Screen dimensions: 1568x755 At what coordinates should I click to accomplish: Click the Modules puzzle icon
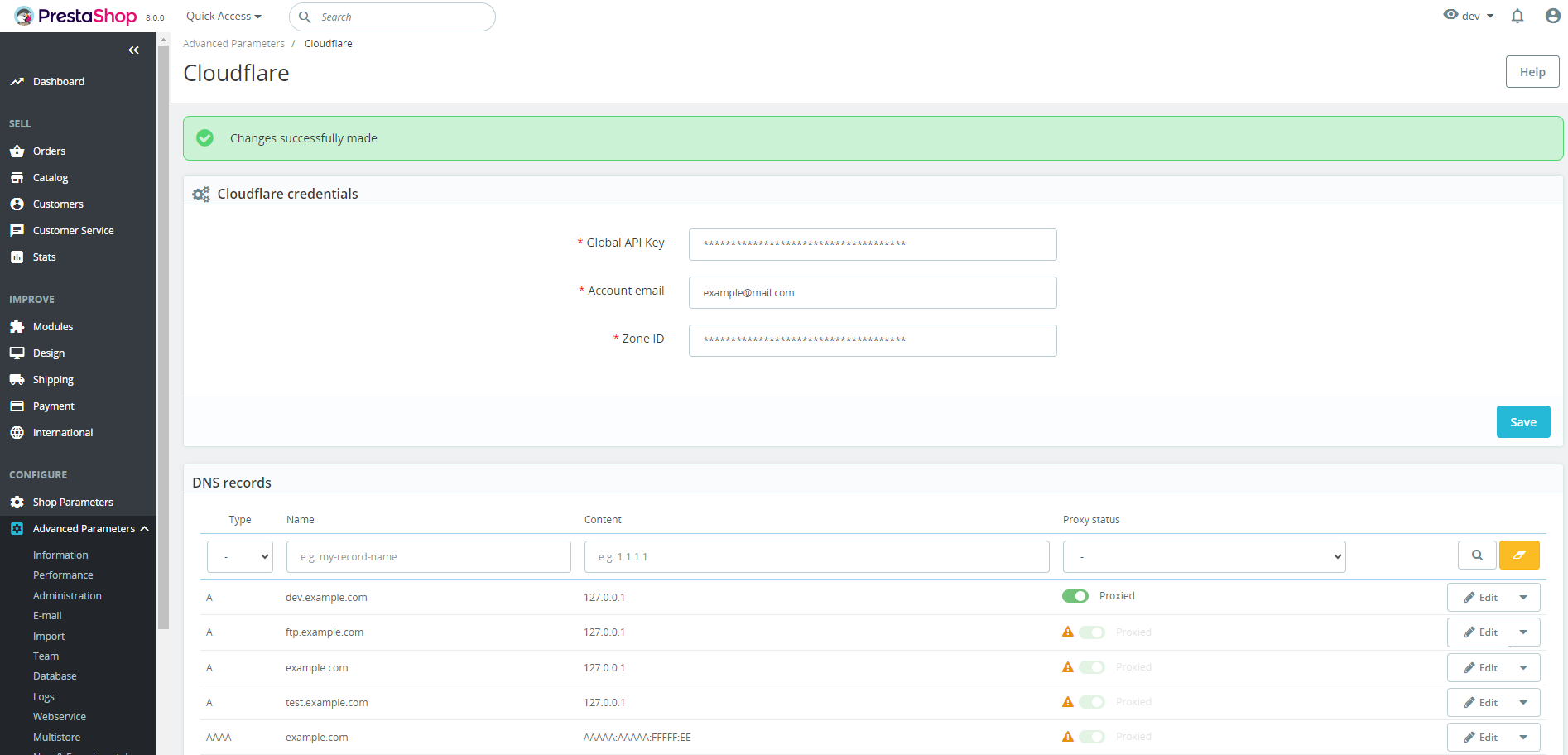17,327
